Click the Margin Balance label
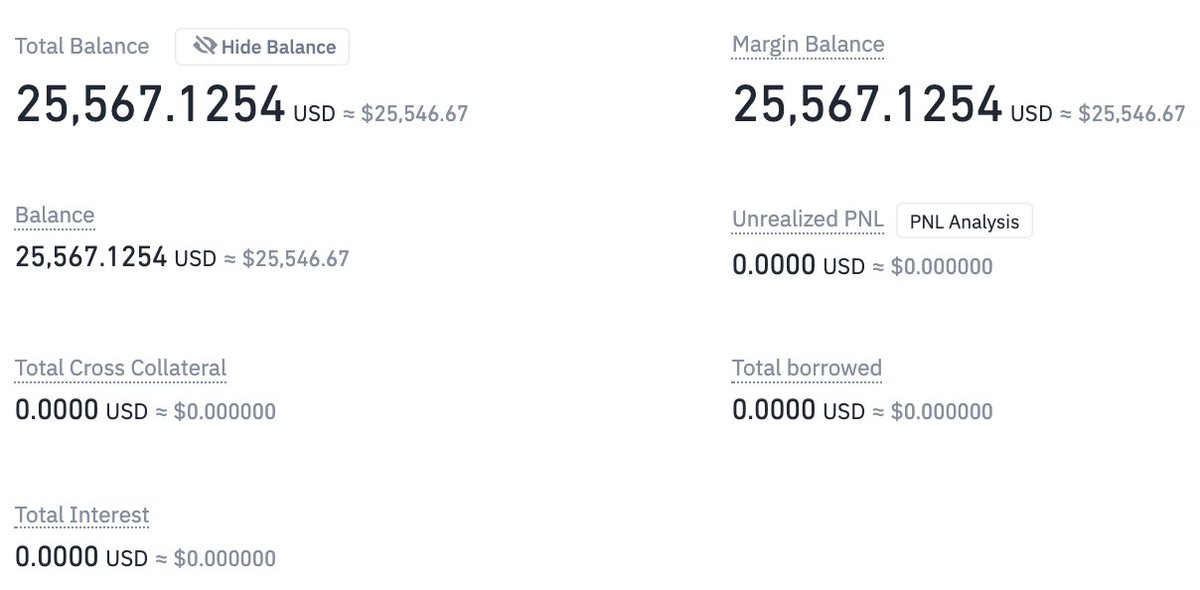The height and width of the screenshot is (590, 1200). tap(808, 45)
